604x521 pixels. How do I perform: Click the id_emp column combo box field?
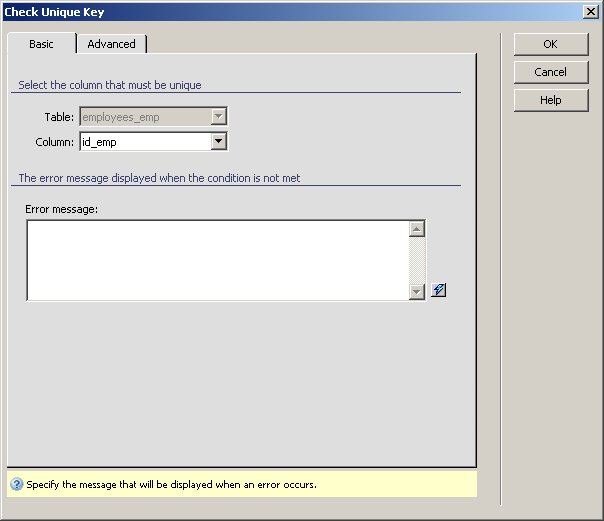144,142
